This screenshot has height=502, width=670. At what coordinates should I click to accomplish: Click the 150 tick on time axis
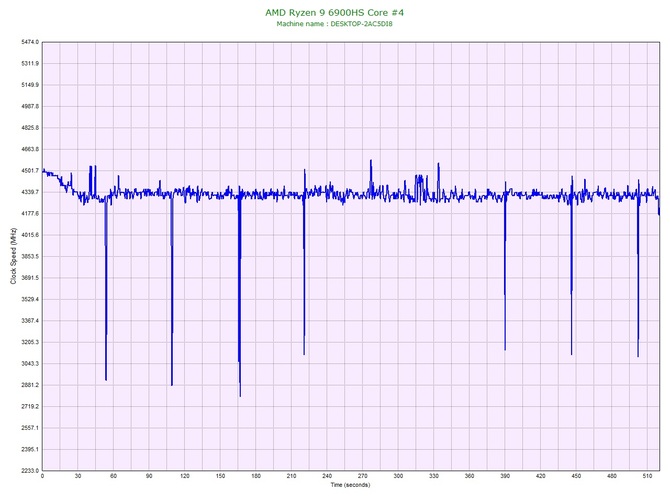click(220, 476)
